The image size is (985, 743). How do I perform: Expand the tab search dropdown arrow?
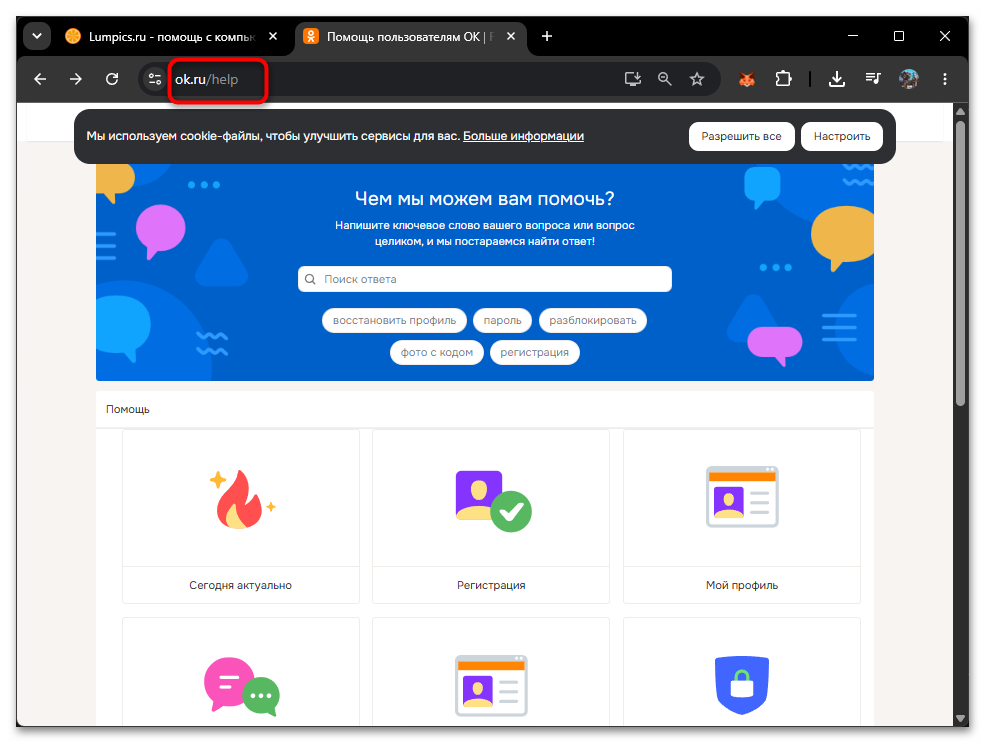coord(37,36)
